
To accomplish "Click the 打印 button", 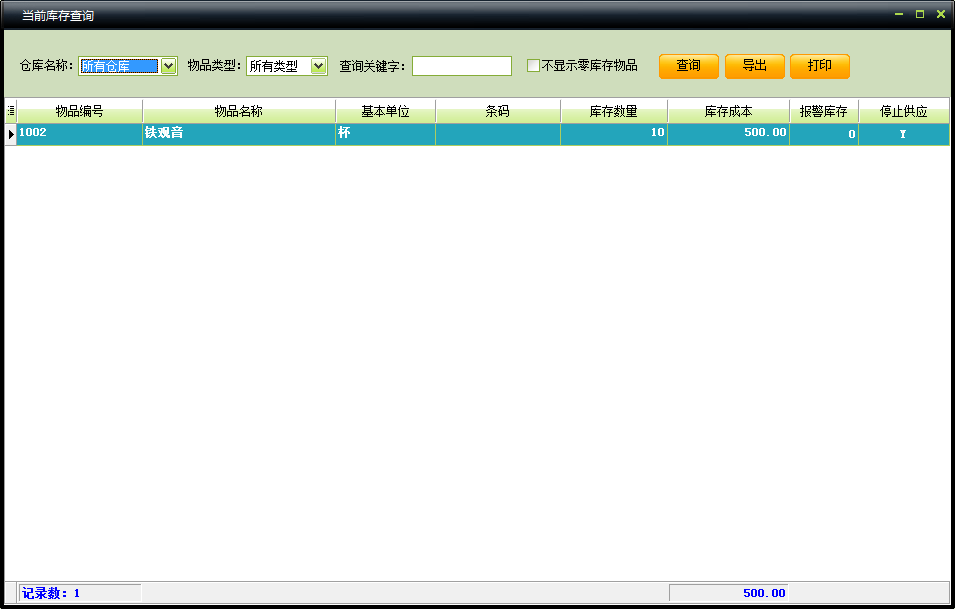I will [x=820, y=66].
